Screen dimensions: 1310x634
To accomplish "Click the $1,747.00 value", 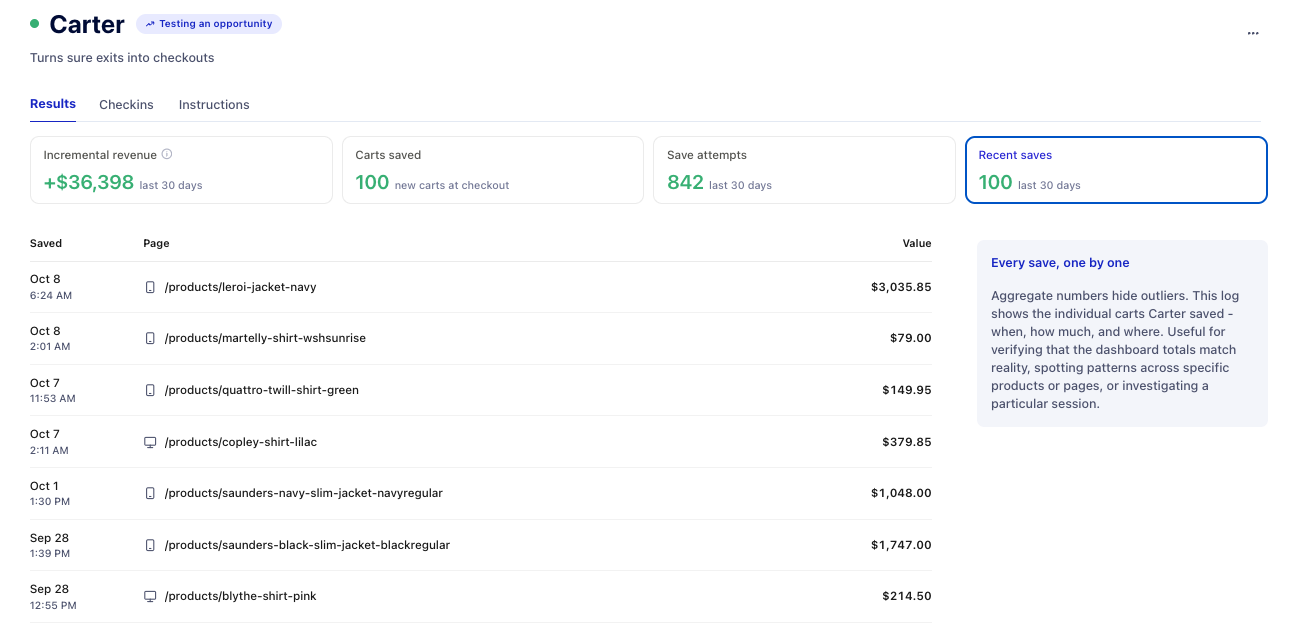I will [x=901, y=545].
